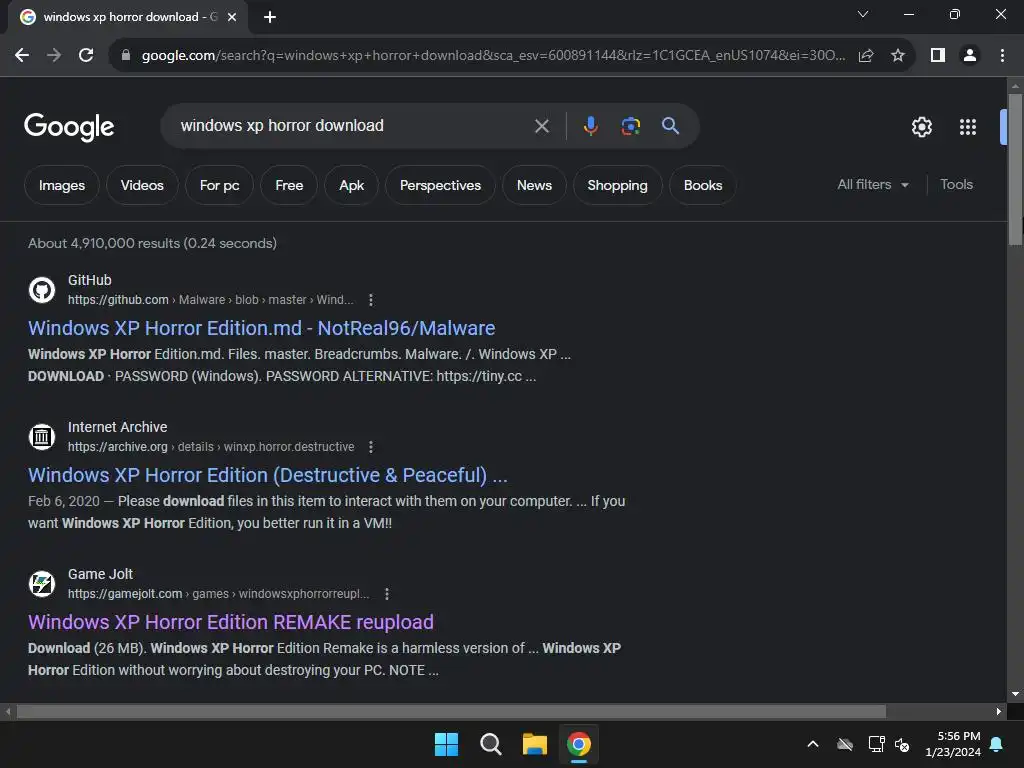The width and height of the screenshot is (1024, 768).
Task: Click the horizontal page scrollbar thumb
Action: [x=451, y=711]
